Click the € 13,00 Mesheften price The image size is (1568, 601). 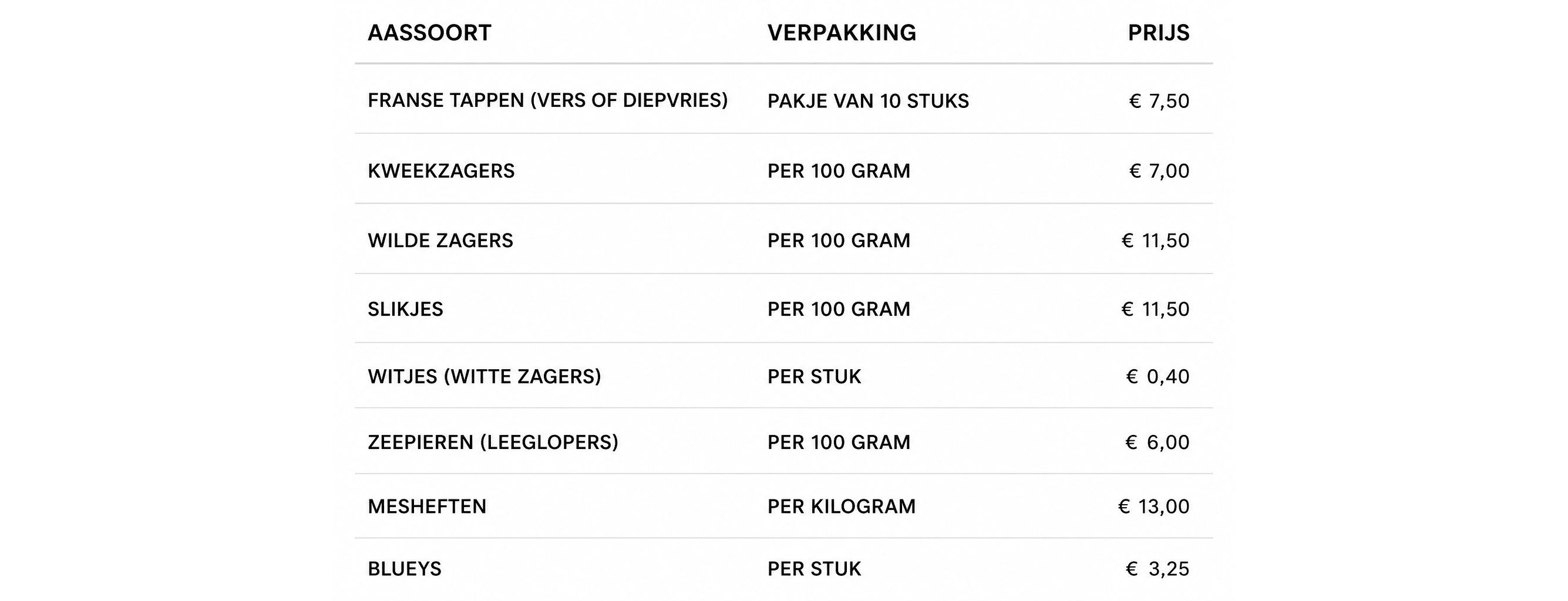(x=1154, y=507)
